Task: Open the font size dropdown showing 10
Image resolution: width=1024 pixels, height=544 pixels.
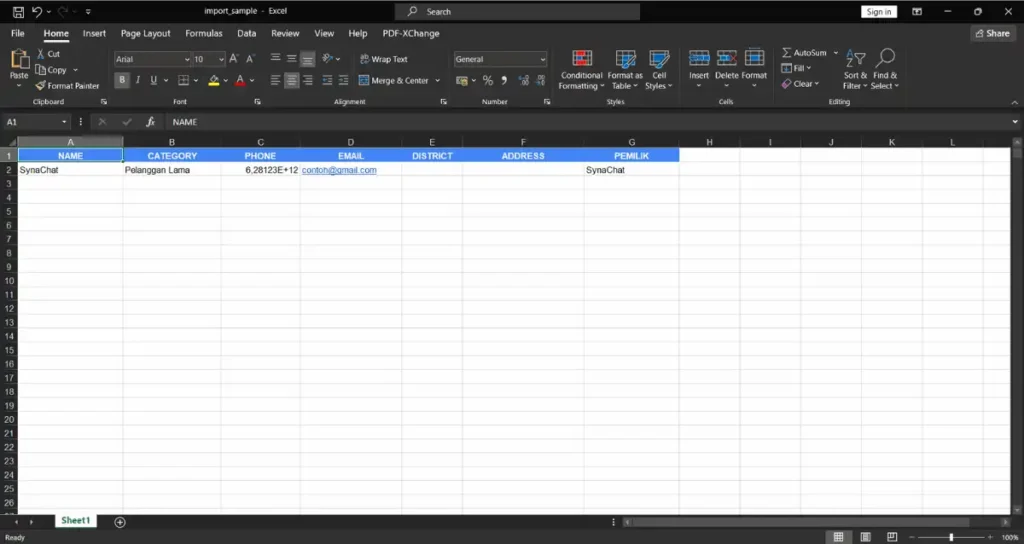Action: point(221,59)
